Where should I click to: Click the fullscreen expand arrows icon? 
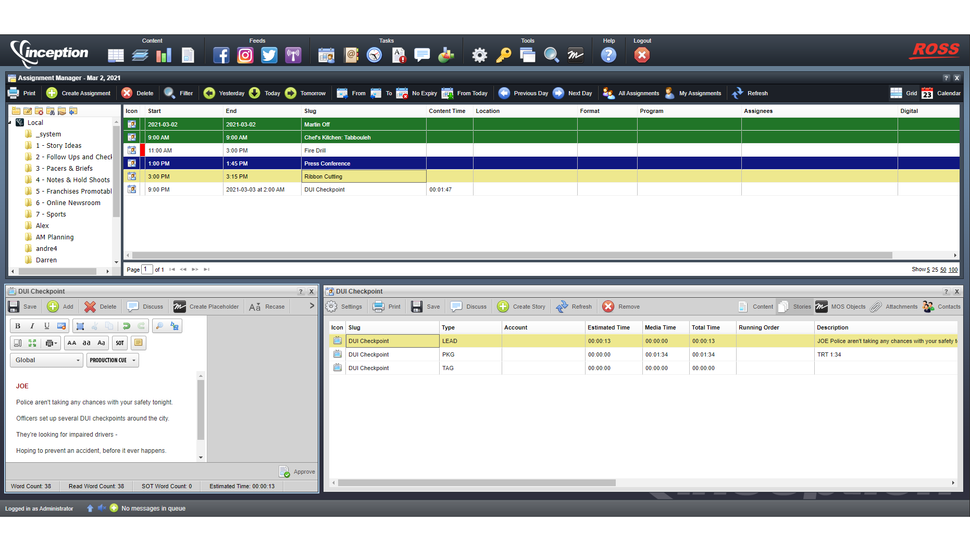32,343
